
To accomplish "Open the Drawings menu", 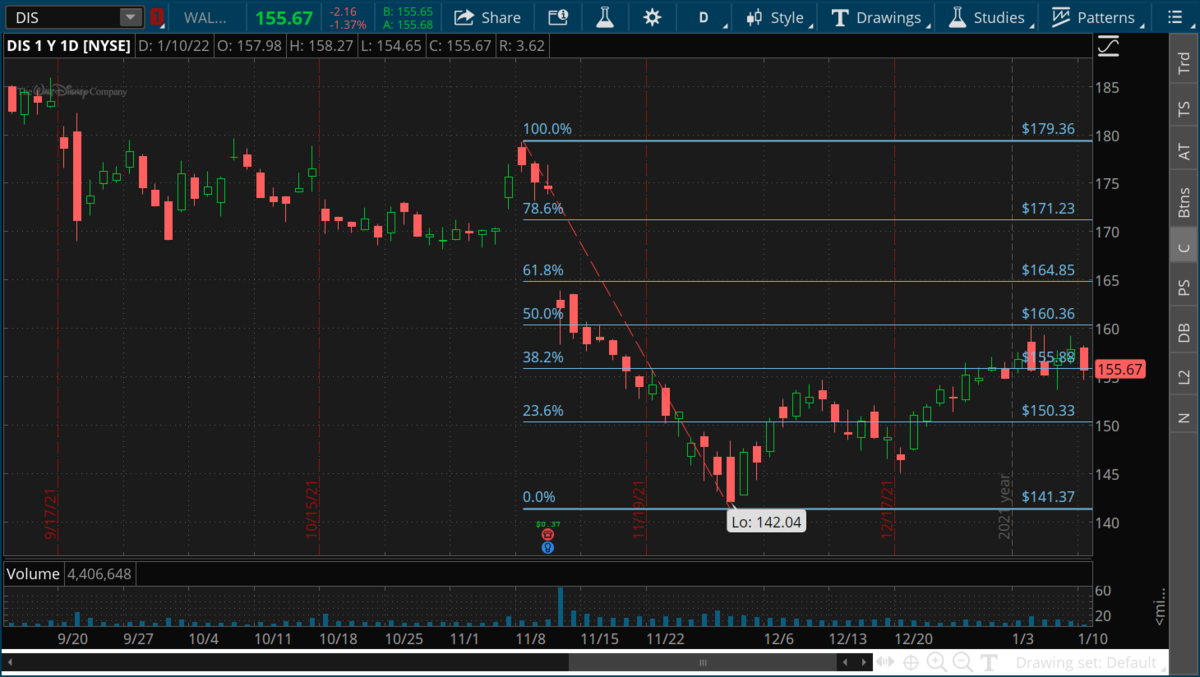I will click(878, 17).
